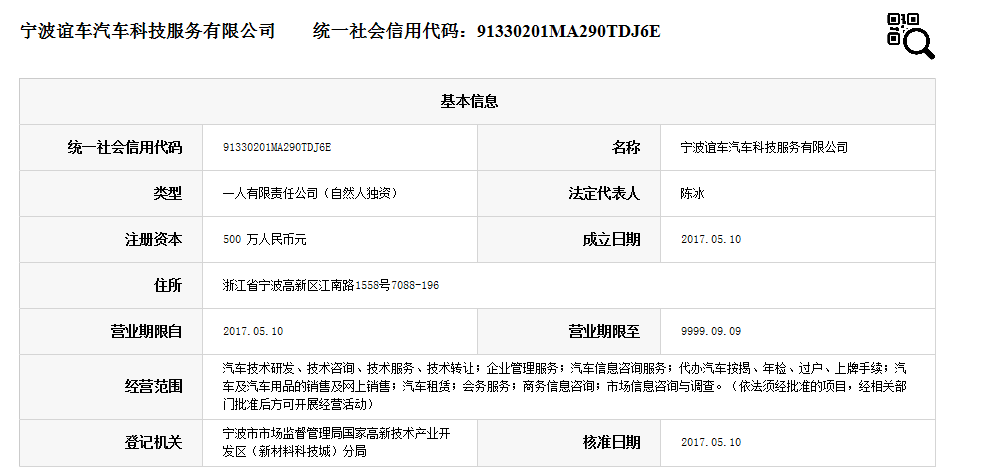Select the company name heading 宁波谊车汽车科技服务有限公司

[x=148, y=31]
